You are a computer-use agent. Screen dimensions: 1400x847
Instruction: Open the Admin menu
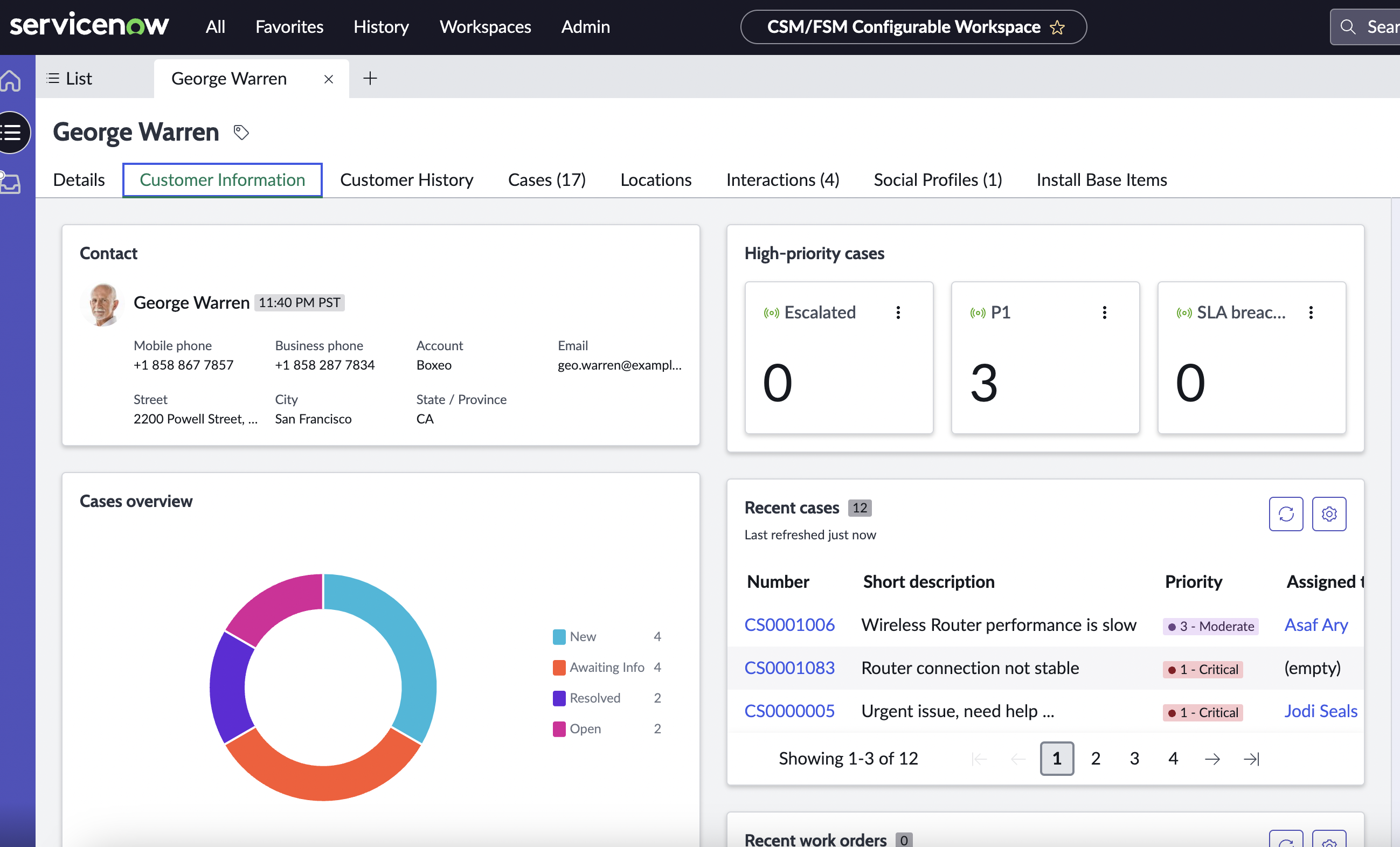tap(586, 27)
